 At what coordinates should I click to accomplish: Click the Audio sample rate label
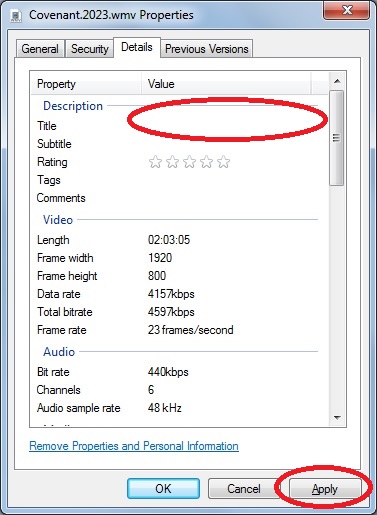coord(78,408)
